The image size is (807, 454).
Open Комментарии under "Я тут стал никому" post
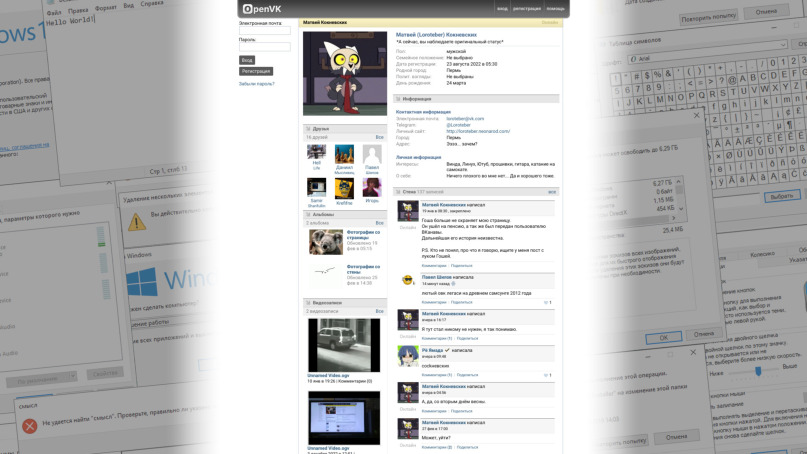(x=437, y=338)
